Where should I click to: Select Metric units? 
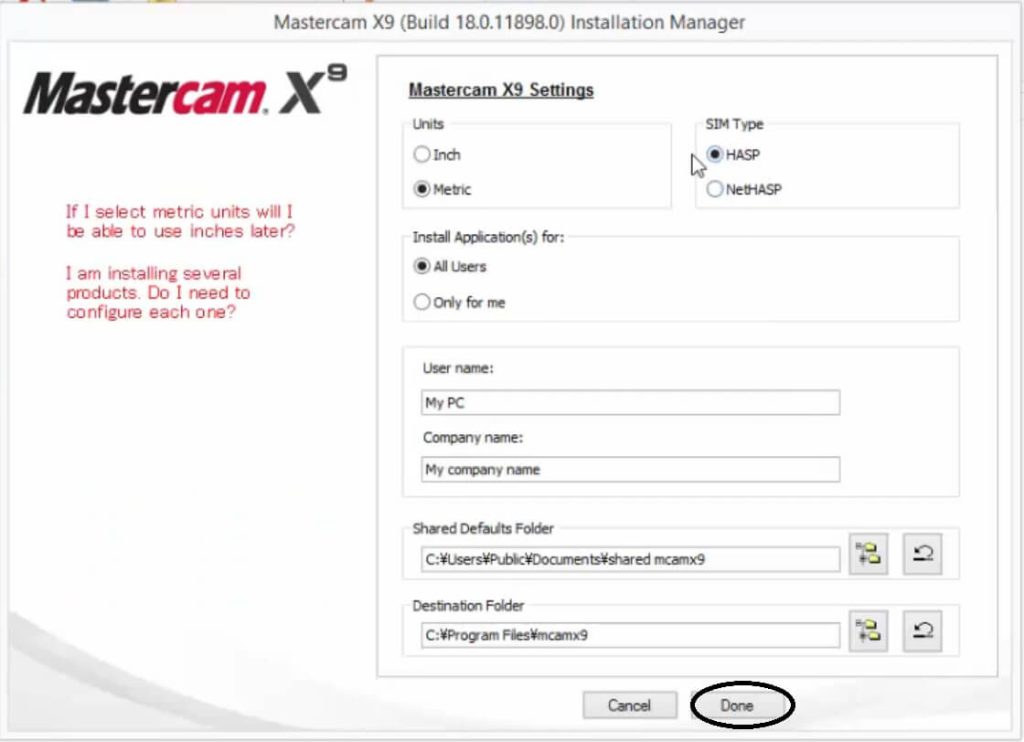[x=423, y=189]
